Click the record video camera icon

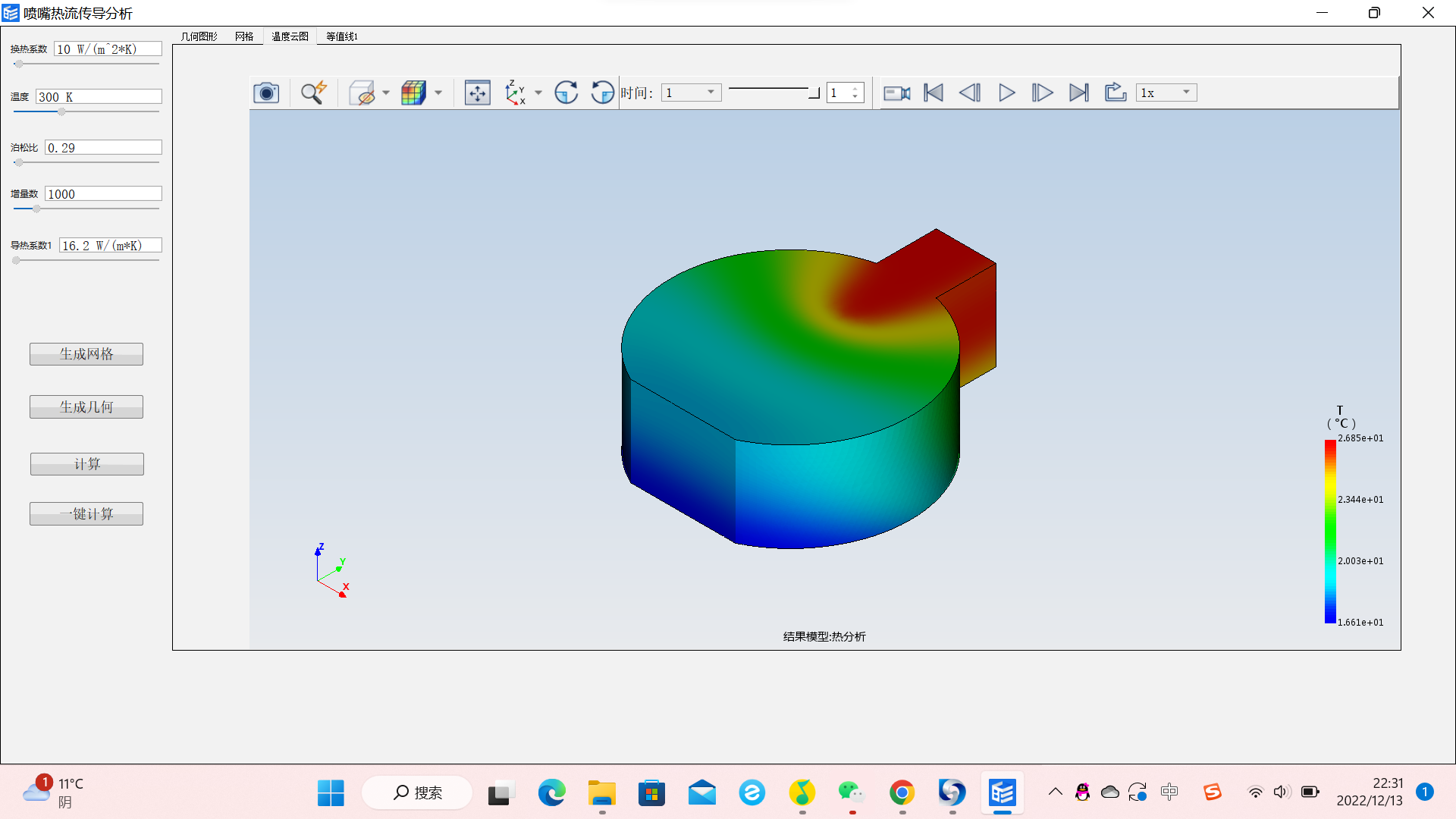897,93
